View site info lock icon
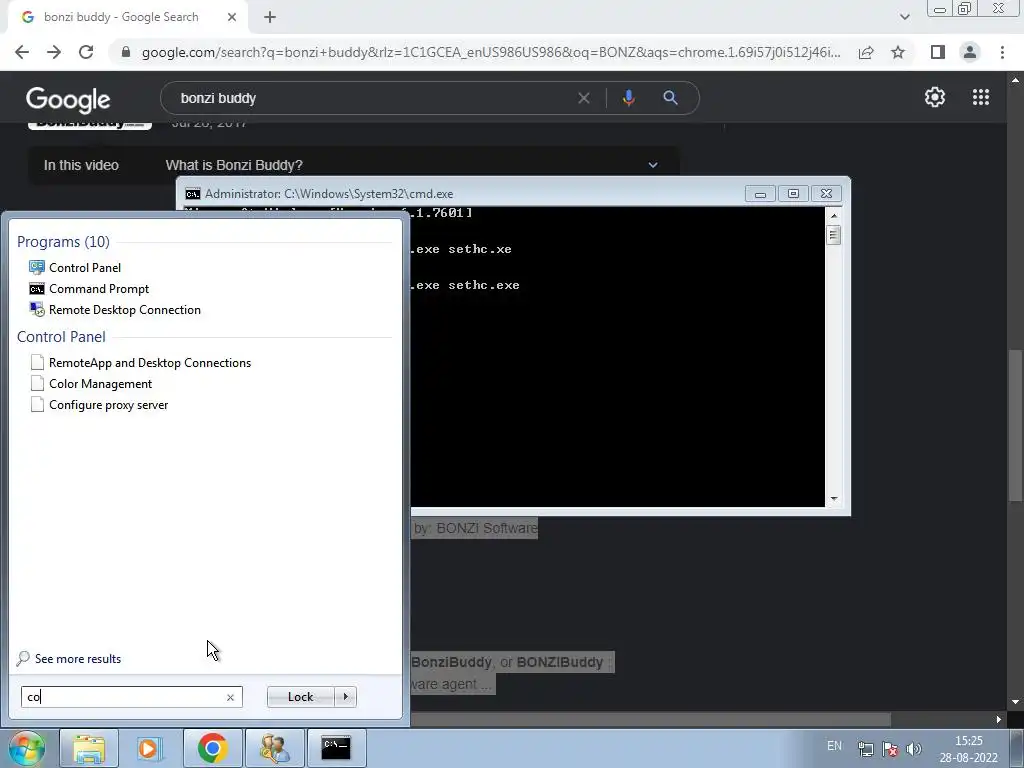 point(126,52)
